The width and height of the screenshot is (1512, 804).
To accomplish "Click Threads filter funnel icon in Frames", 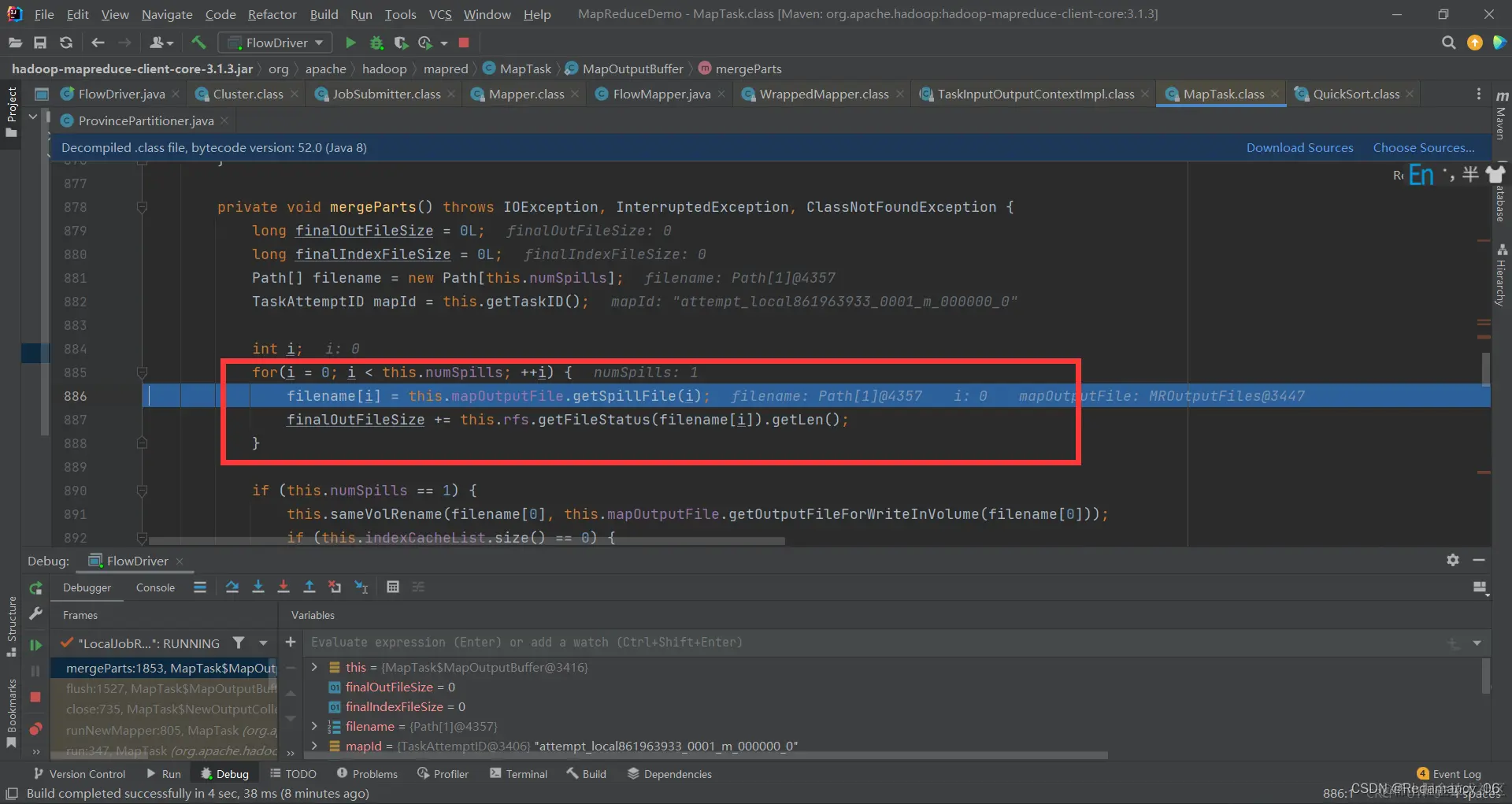I will 239,643.
